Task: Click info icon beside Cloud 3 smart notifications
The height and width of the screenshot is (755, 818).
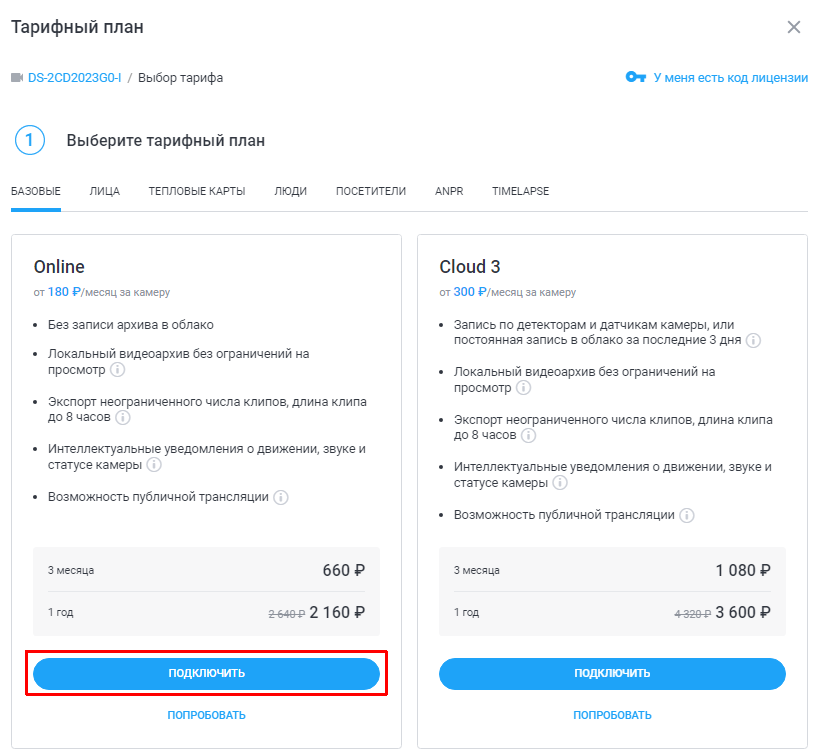Action: [x=559, y=483]
